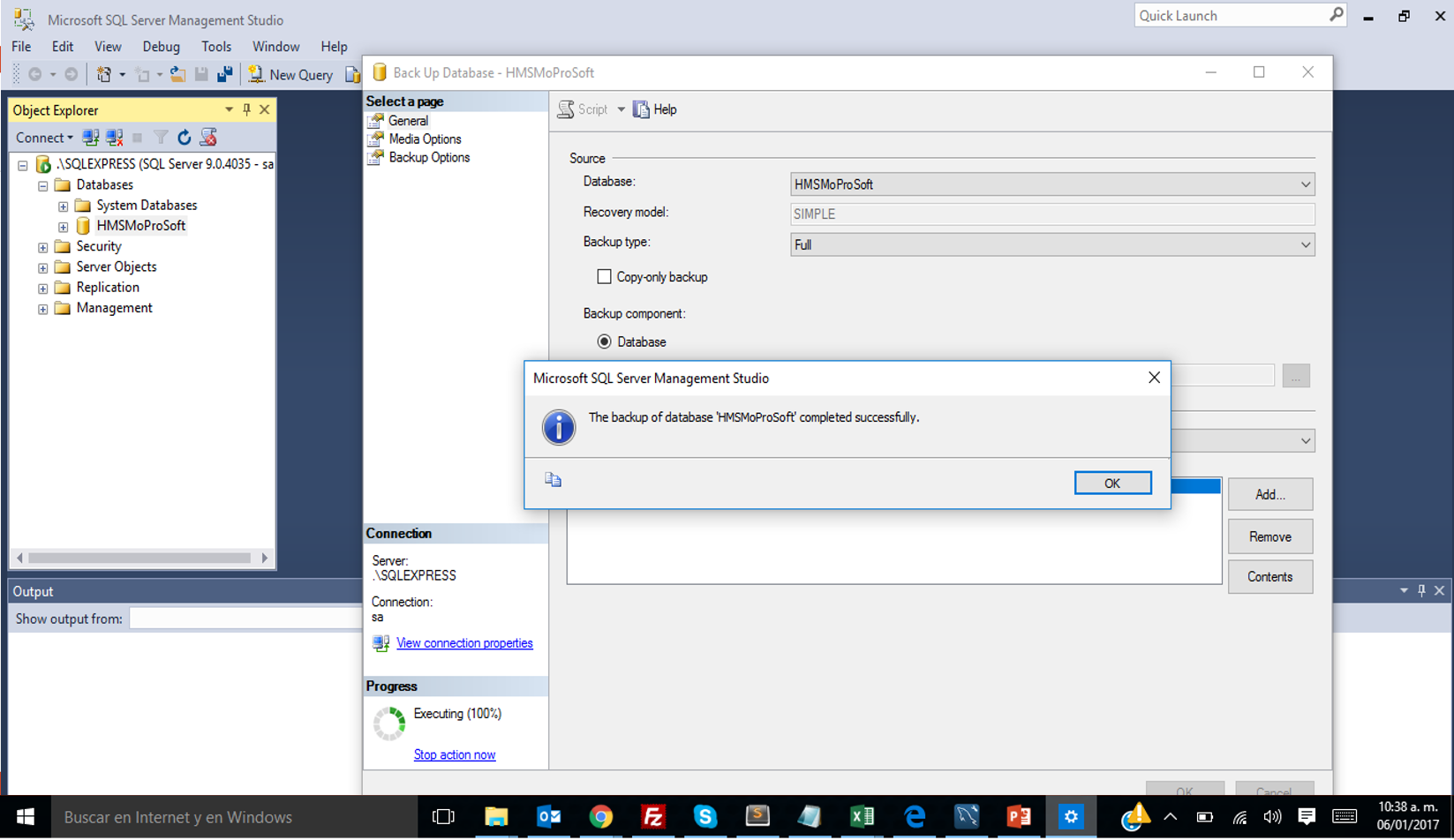Click the Contents button
1454x840 pixels.
[1269, 577]
